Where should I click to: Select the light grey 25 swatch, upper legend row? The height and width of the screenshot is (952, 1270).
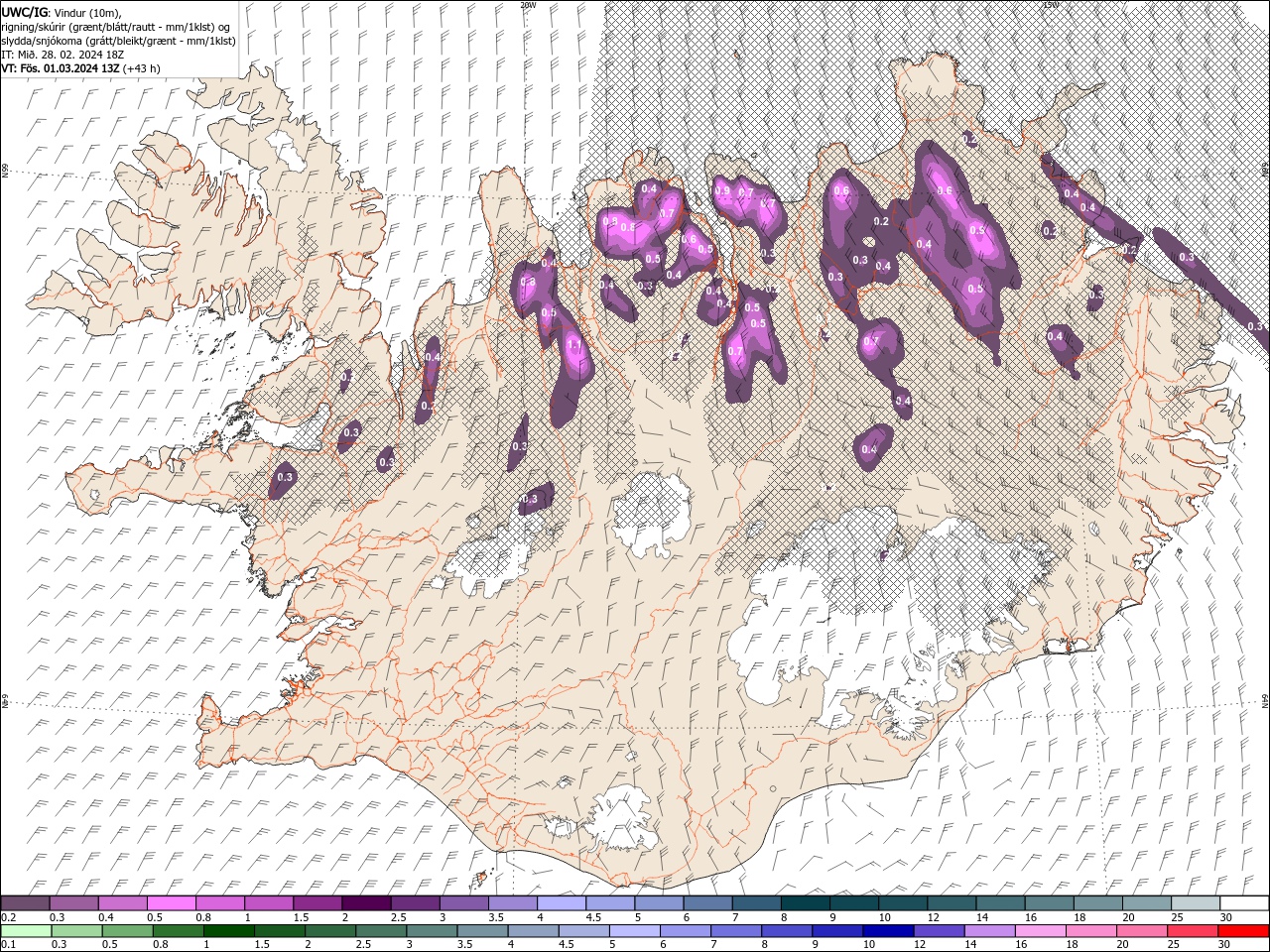pyautogui.click(x=1195, y=903)
